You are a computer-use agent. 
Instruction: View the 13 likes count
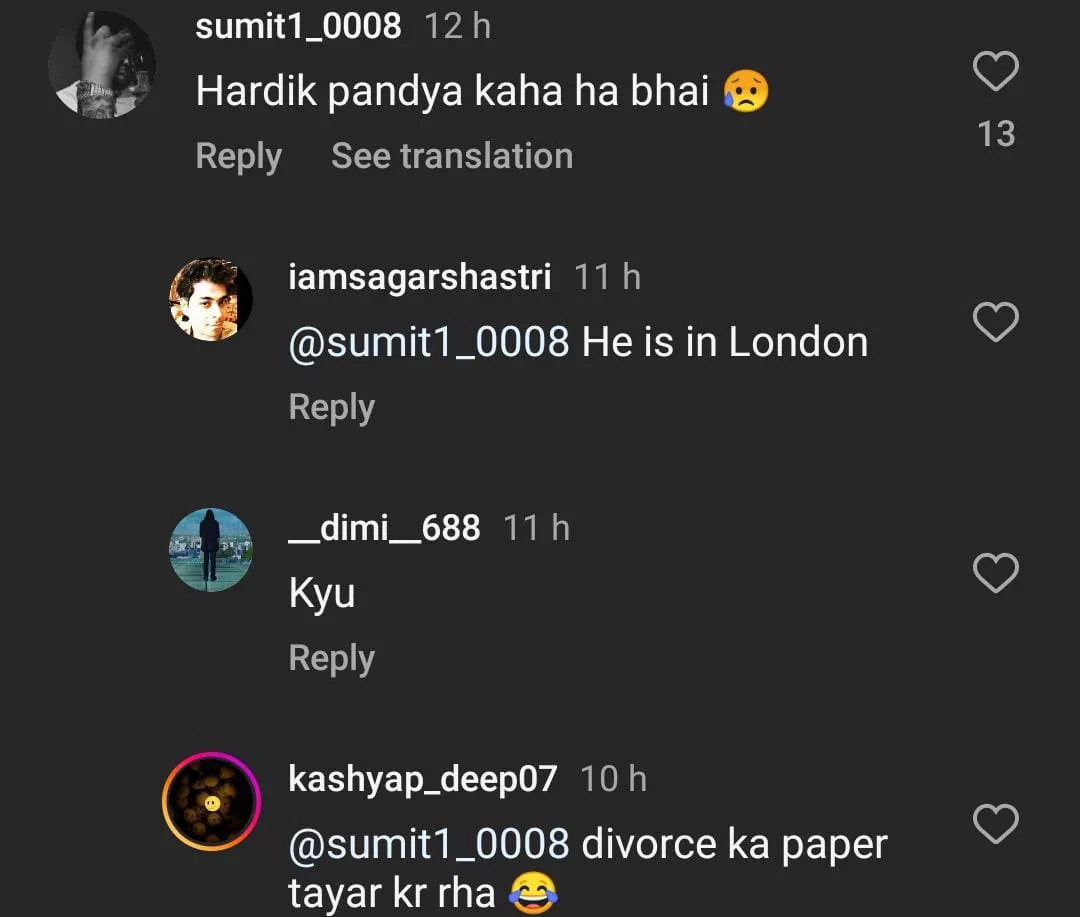coord(995,134)
